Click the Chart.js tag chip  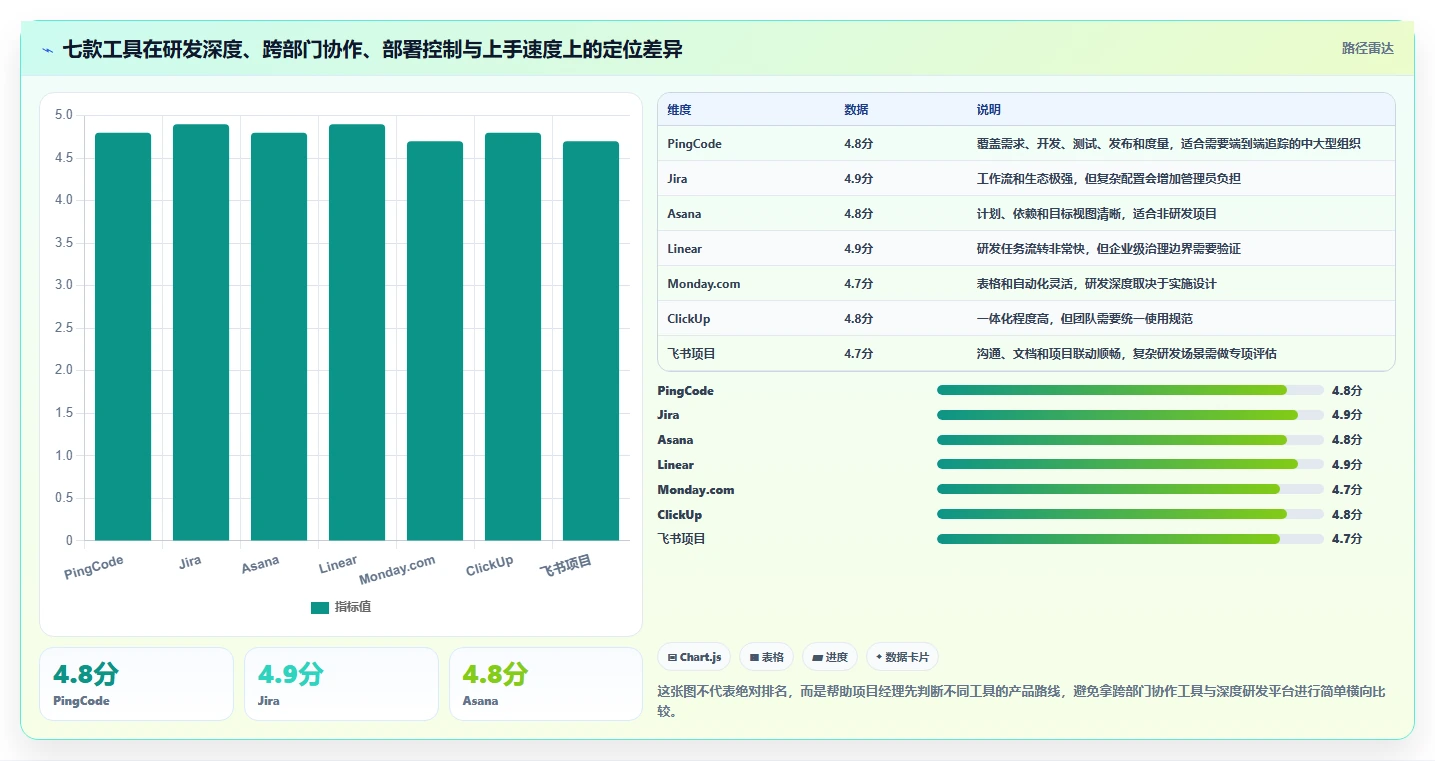(x=694, y=657)
